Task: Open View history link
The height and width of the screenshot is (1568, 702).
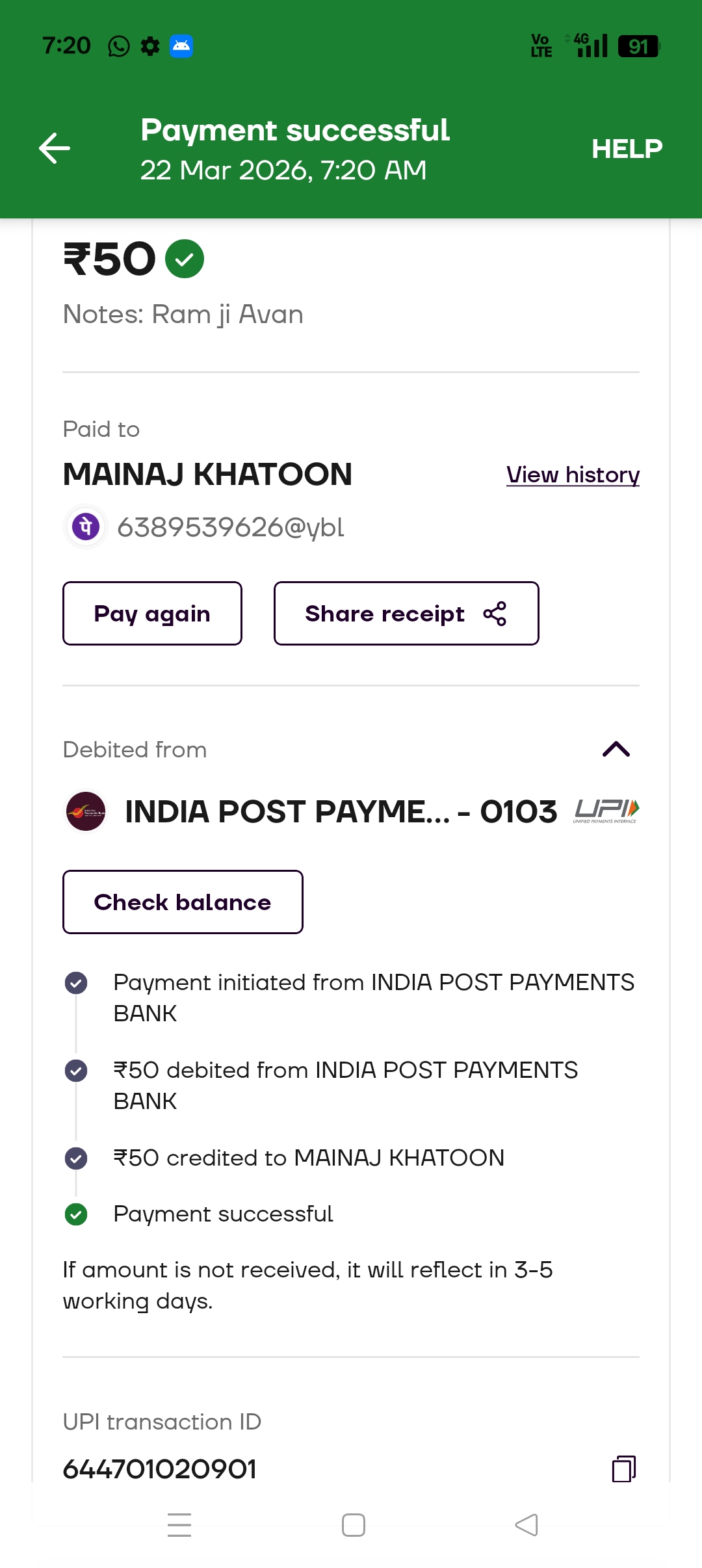Action: click(x=573, y=475)
